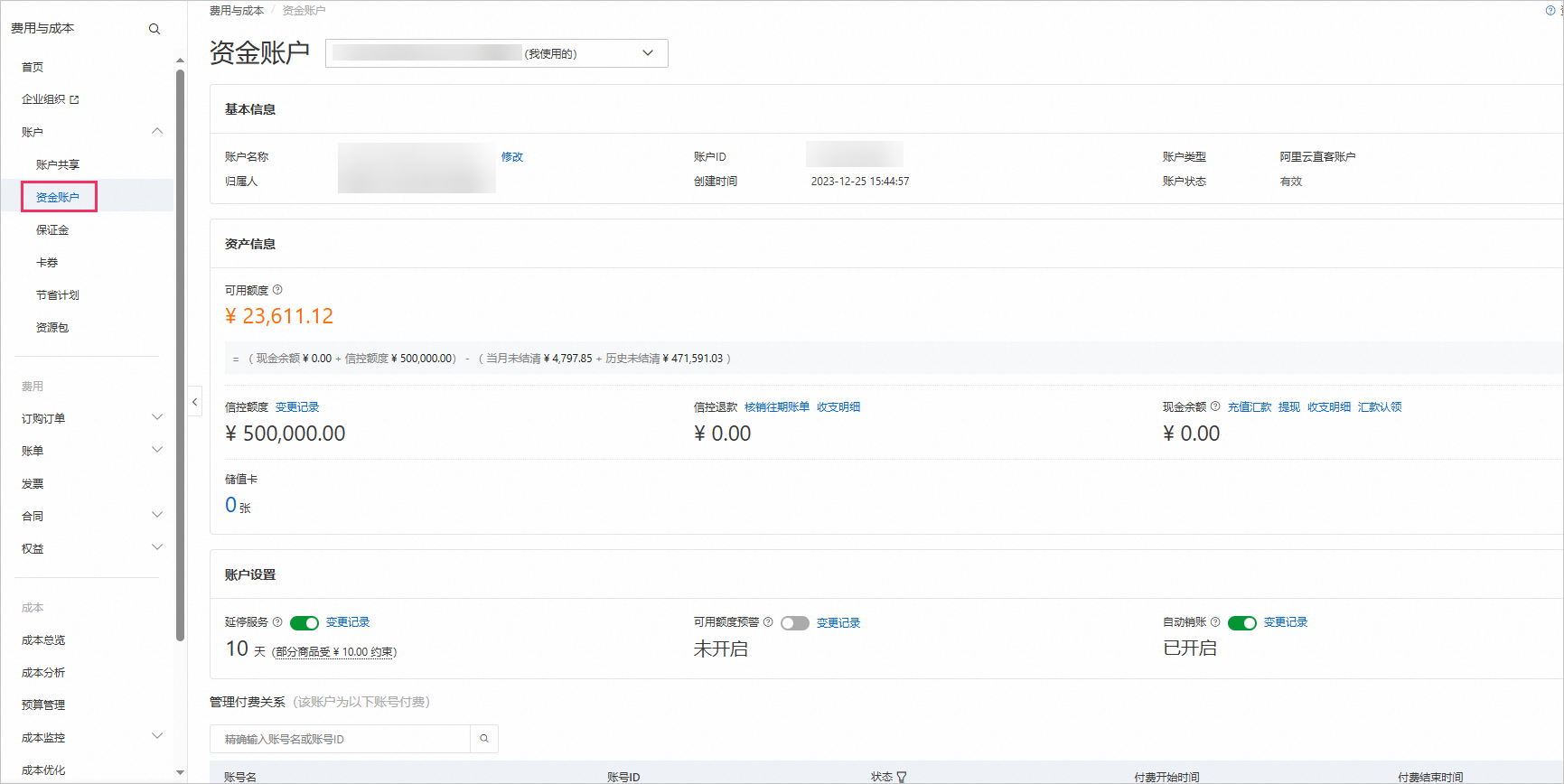Open 保证金 in sidebar
1564x784 pixels.
click(52, 229)
